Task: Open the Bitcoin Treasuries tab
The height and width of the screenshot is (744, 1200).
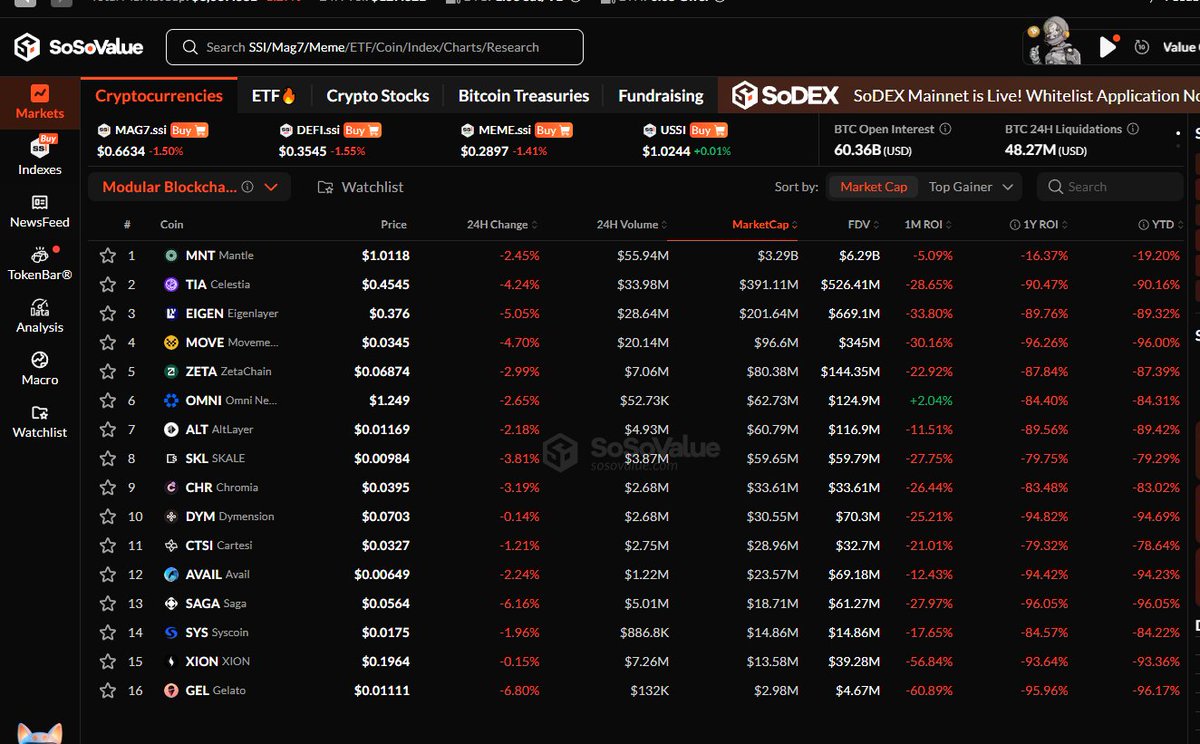Action: click(x=523, y=95)
